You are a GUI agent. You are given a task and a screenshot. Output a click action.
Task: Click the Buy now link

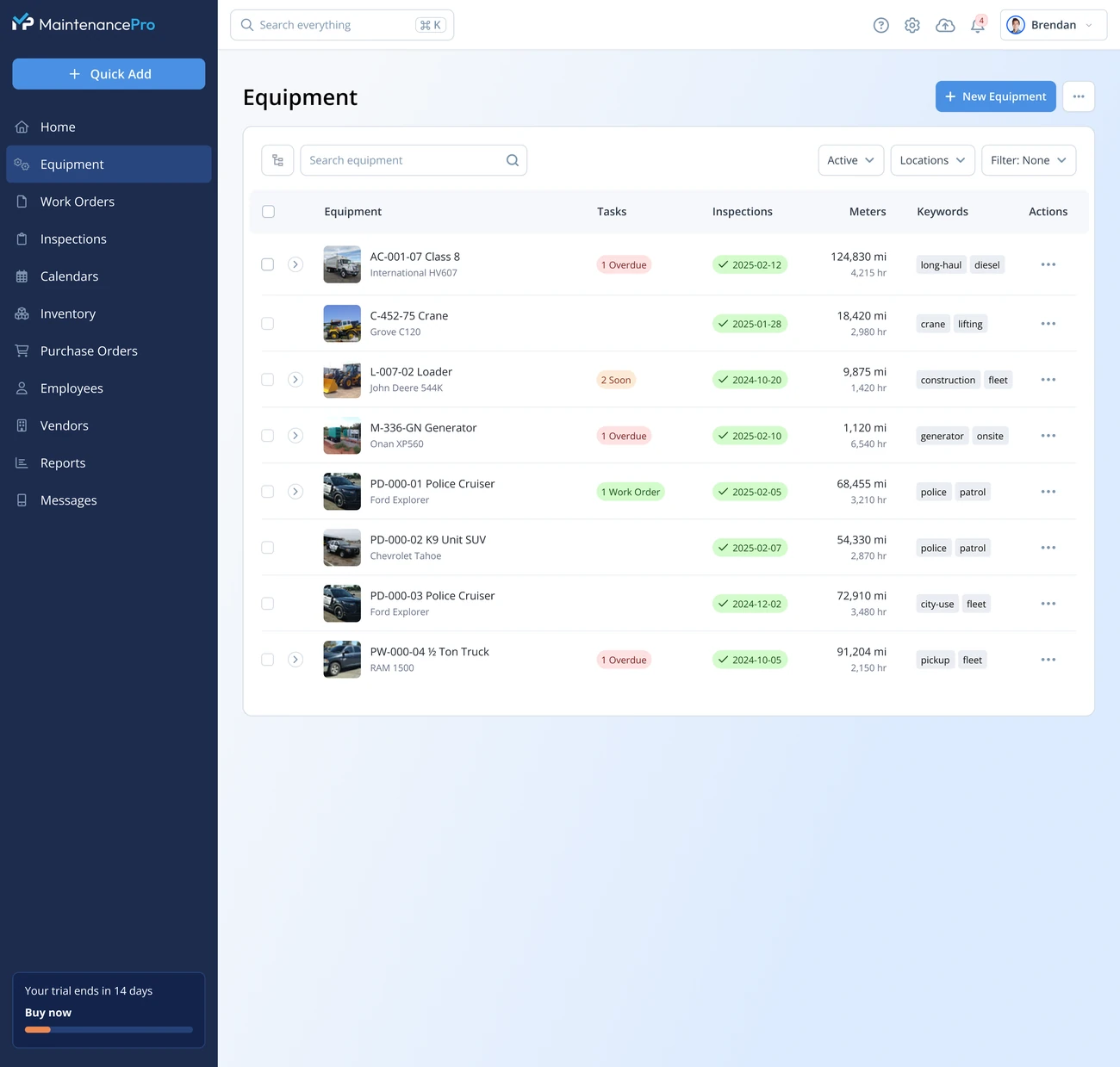pos(48,1013)
